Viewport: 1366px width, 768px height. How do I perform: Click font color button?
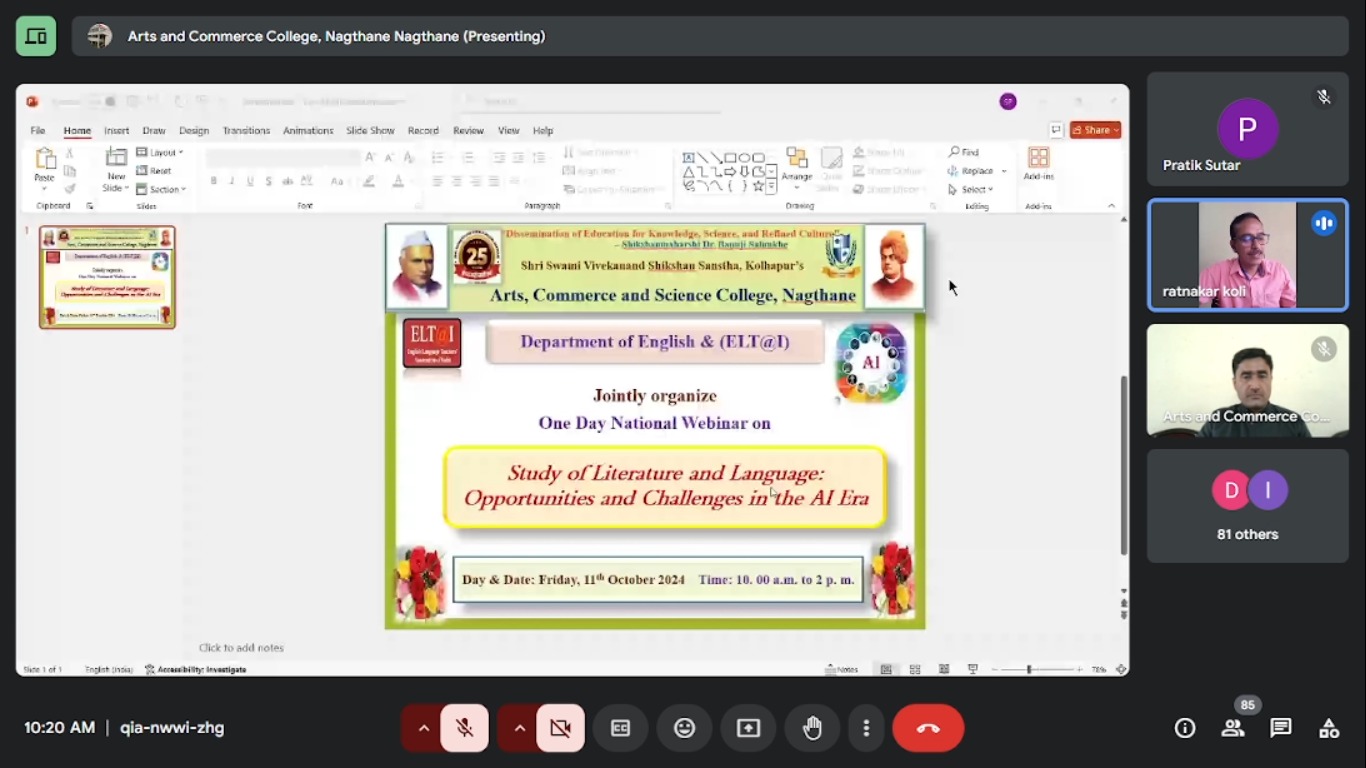[398, 181]
